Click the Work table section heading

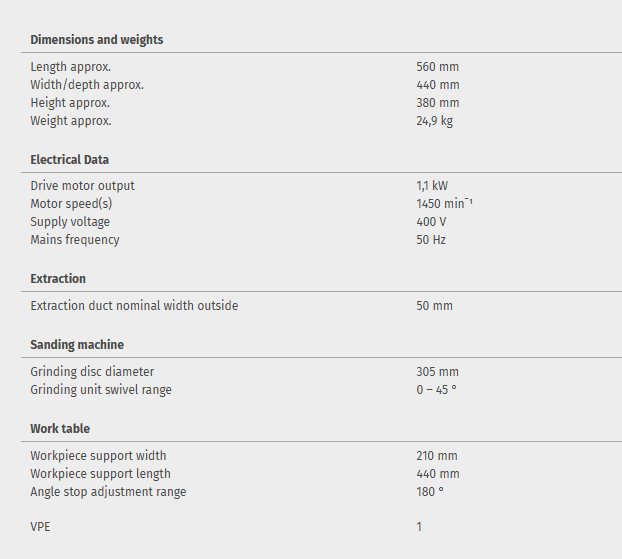[x=60, y=429]
